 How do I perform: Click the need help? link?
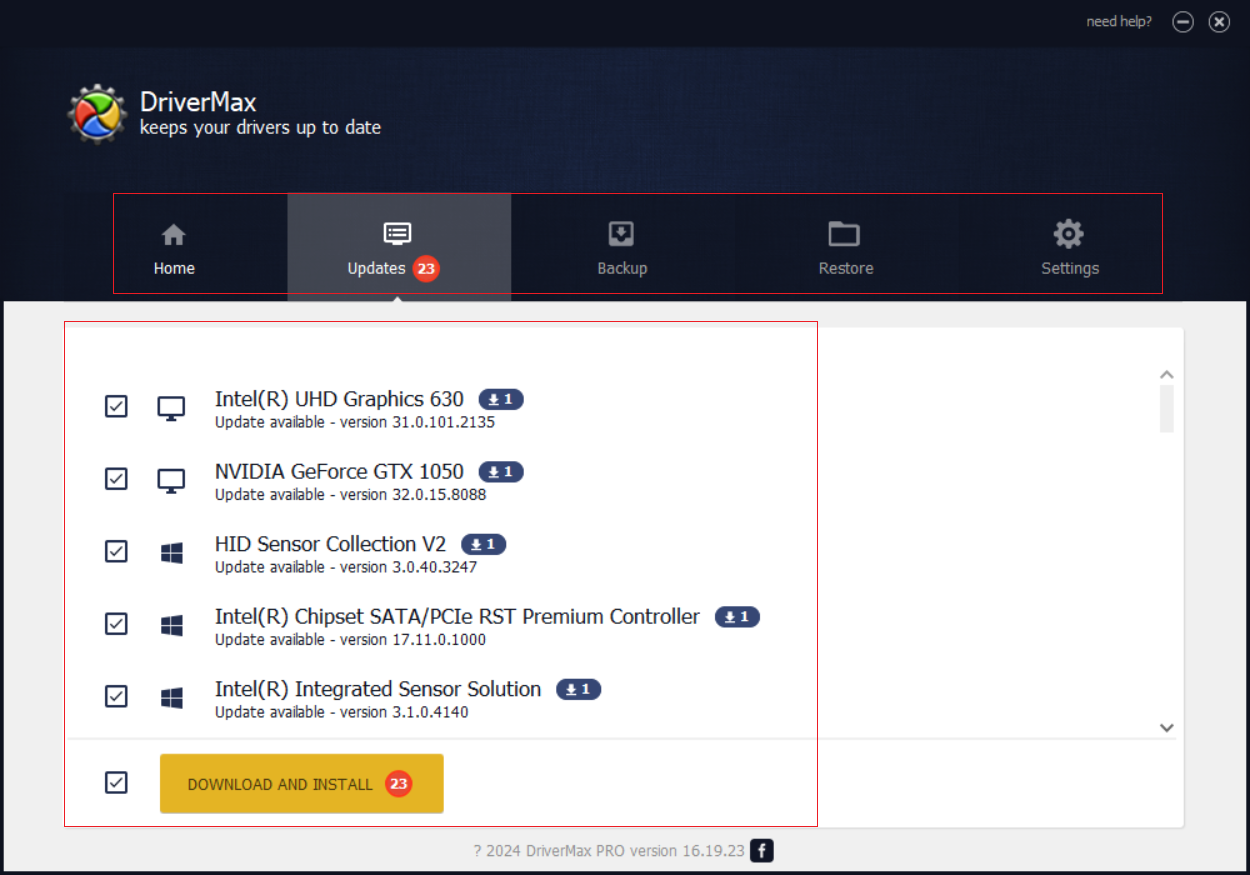pos(1119,21)
